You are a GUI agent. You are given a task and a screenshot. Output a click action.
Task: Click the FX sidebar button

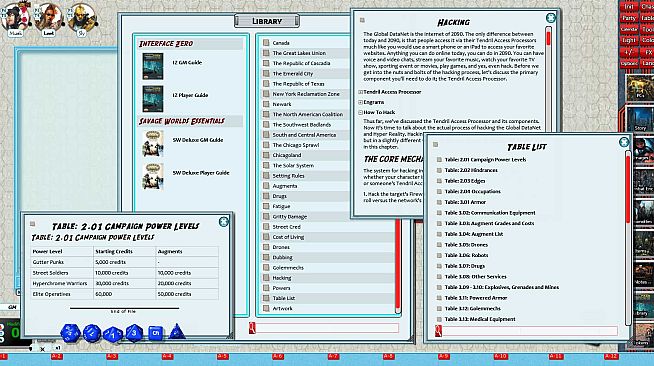(648, 53)
